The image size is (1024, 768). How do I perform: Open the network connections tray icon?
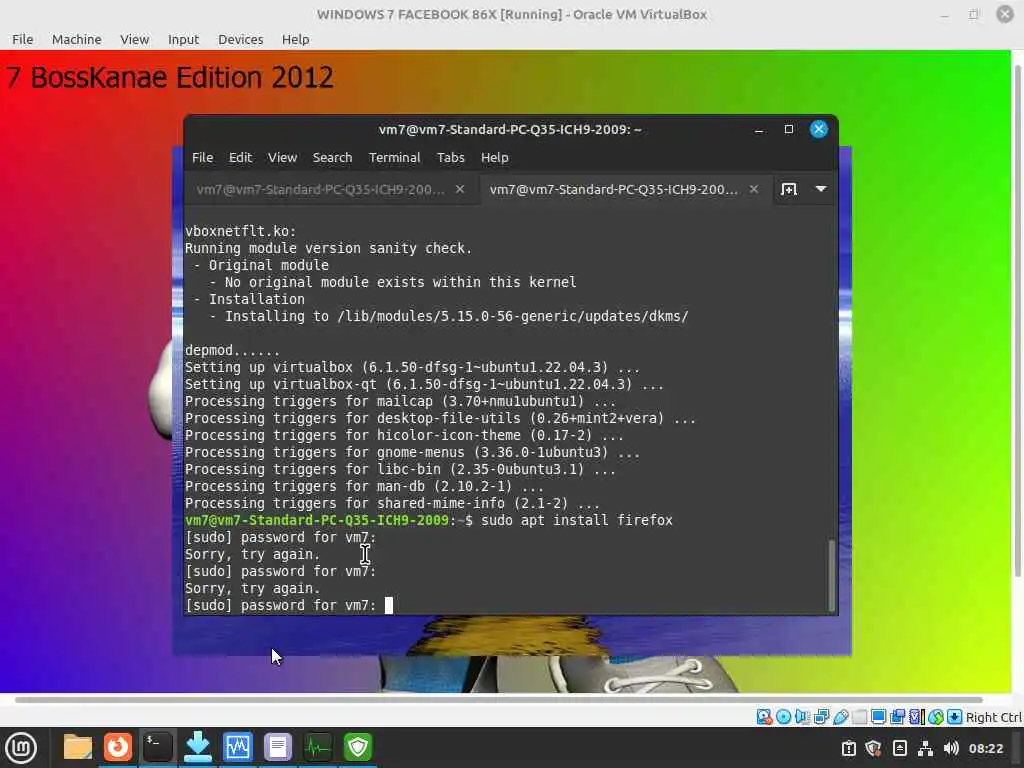coord(925,748)
